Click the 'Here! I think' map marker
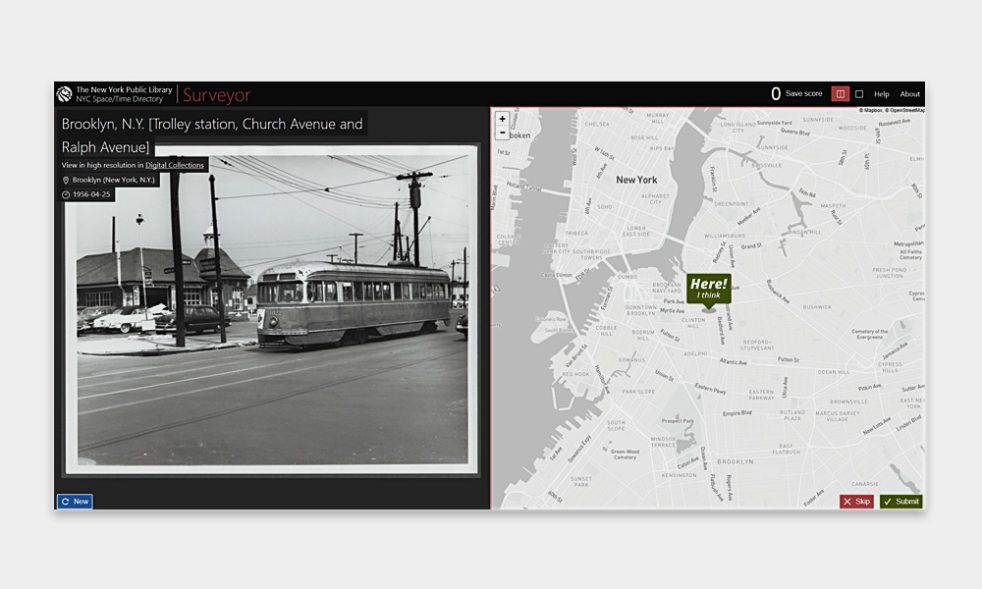Screen dimensions: 982x589 (x=708, y=288)
